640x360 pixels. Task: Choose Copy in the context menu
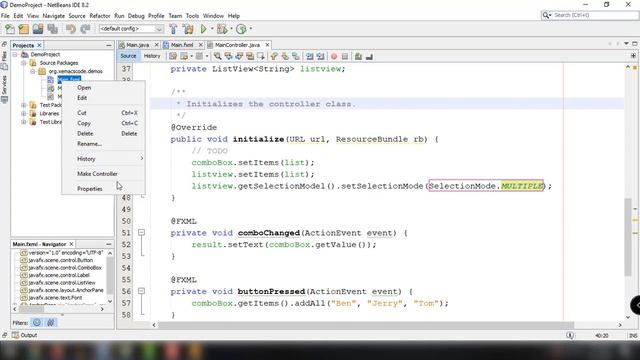103,123
